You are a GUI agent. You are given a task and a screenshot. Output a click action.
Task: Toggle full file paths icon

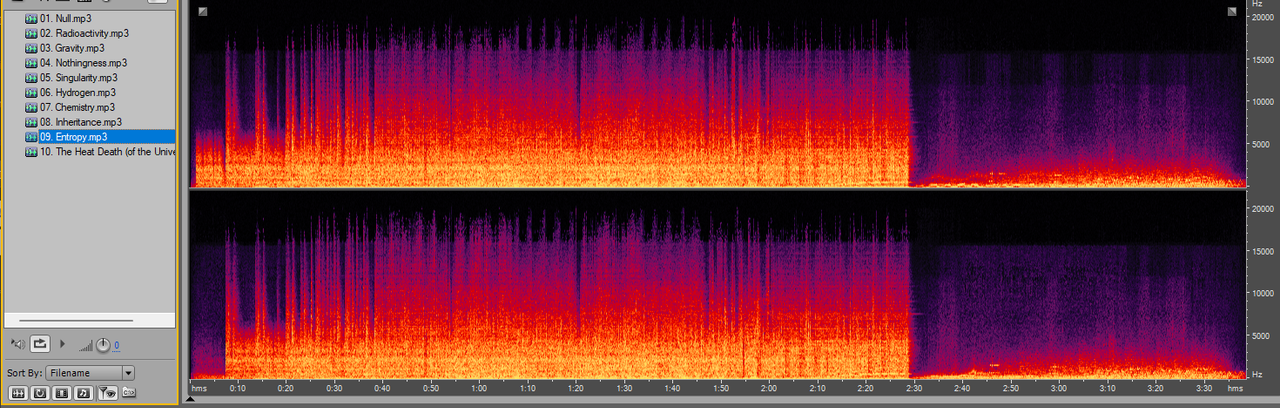tap(128, 392)
